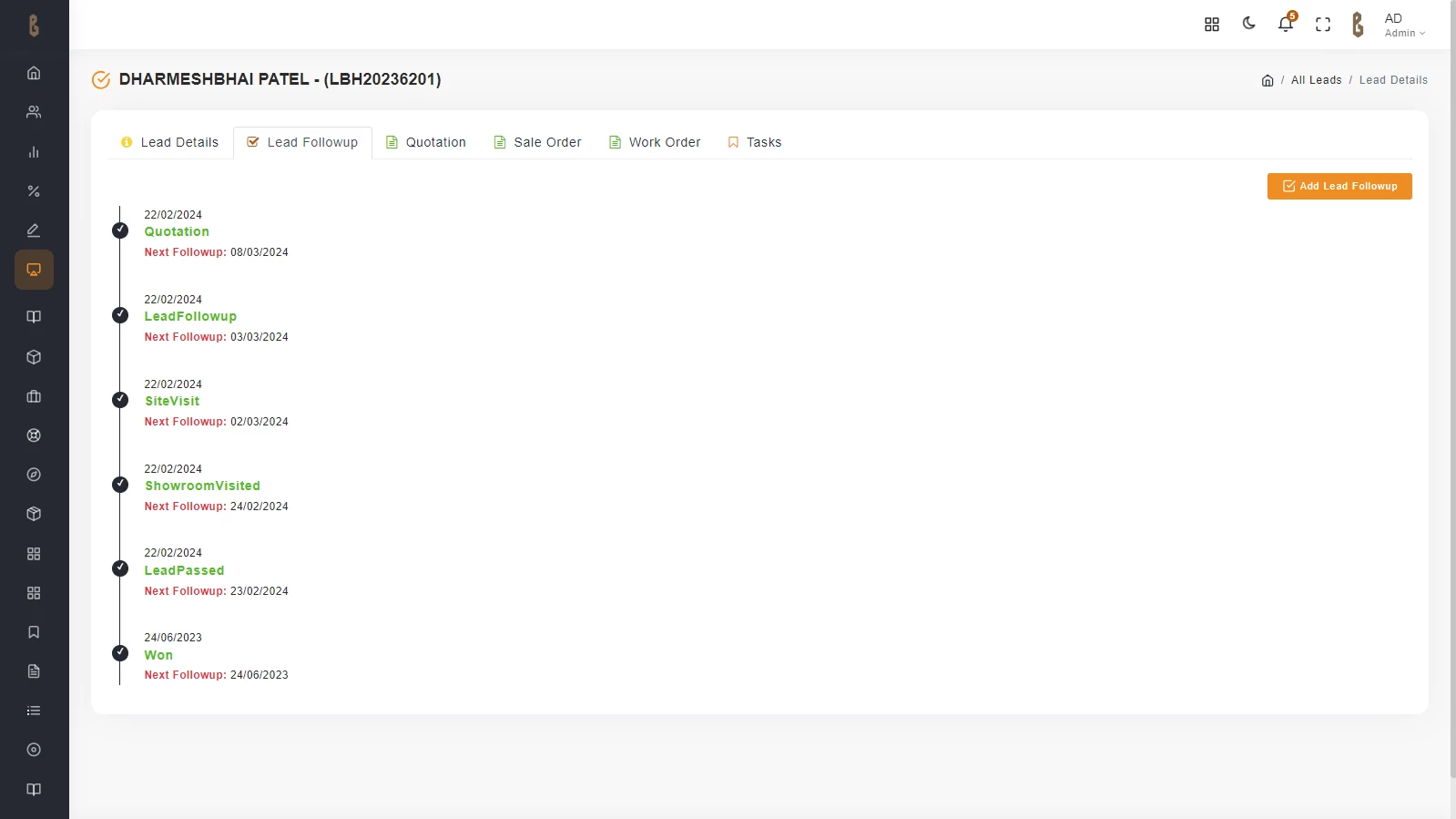
Task: Click the fullscreen icon in the header
Action: (1322, 25)
